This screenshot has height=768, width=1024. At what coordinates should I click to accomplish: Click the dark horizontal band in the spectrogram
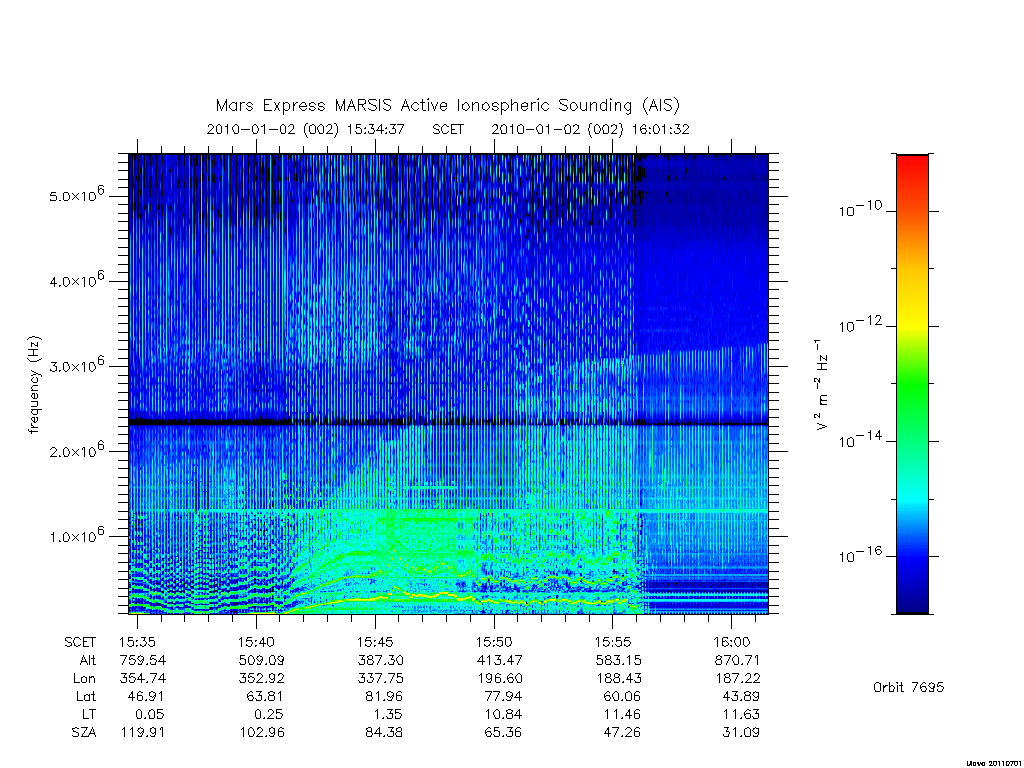click(448, 423)
